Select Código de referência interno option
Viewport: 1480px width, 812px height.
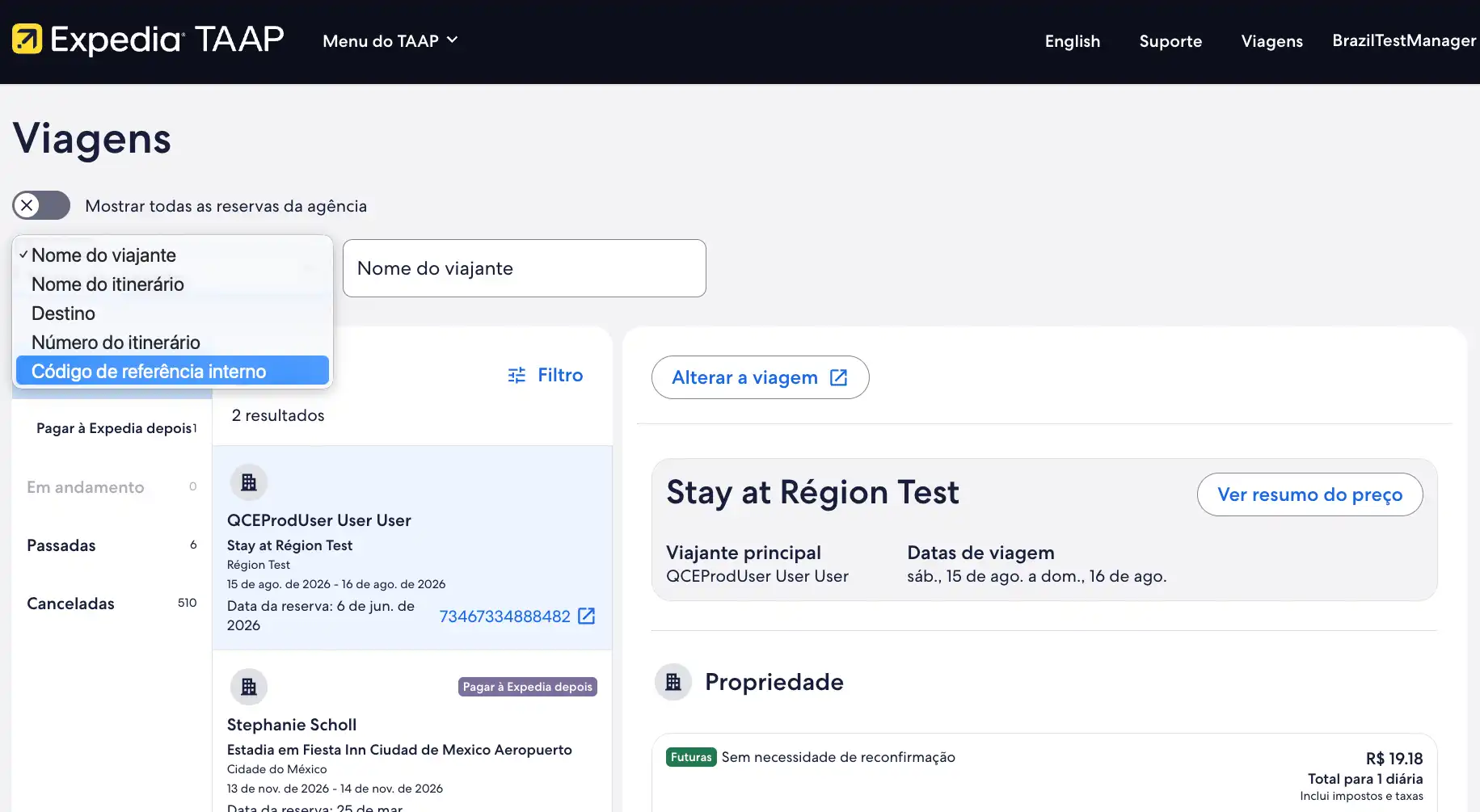coord(172,371)
